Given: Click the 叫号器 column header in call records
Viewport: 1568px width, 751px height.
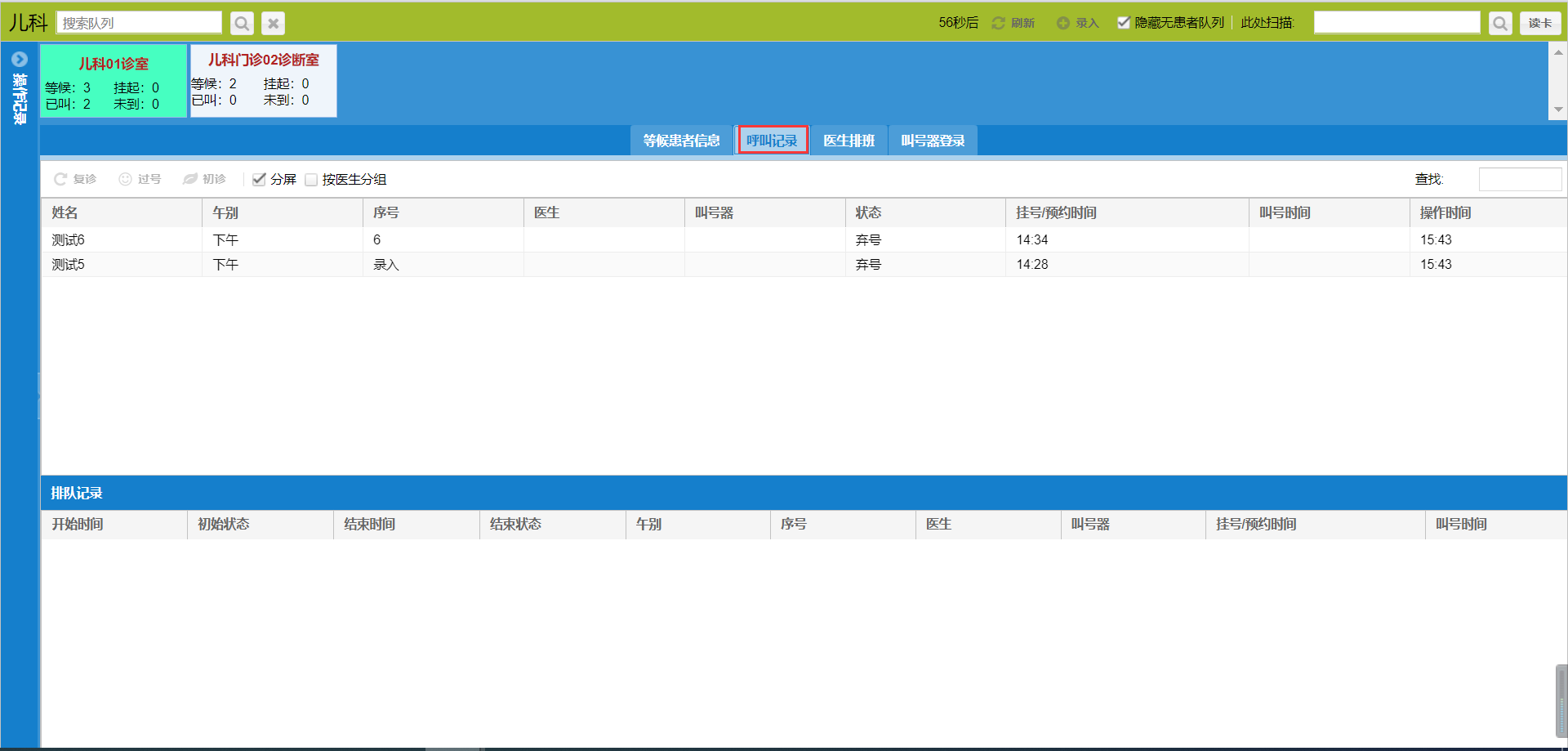Looking at the screenshot, I should (x=765, y=212).
